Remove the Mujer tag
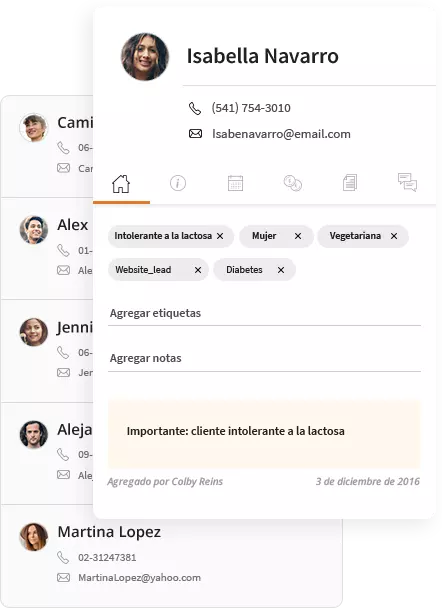This screenshot has width=442, height=608. [298, 236]
